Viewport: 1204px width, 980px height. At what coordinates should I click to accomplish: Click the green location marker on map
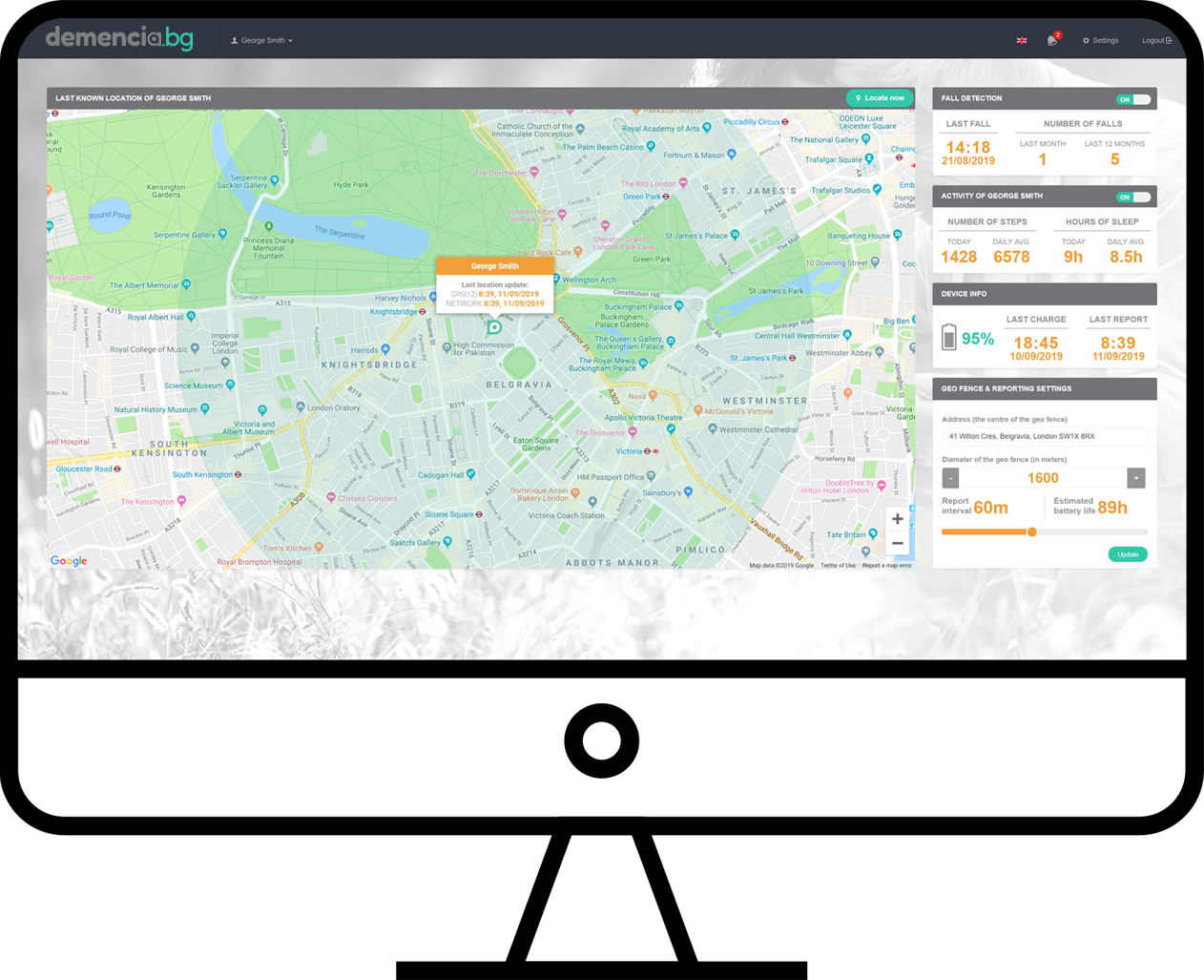(x=494, y=327)
